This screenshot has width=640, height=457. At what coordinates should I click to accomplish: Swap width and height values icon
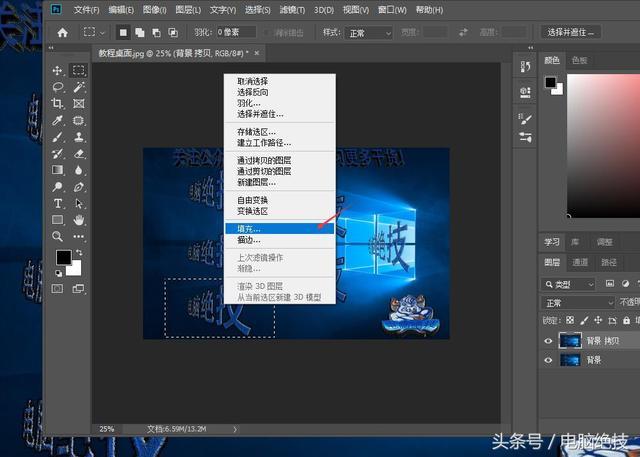point(463,32)
